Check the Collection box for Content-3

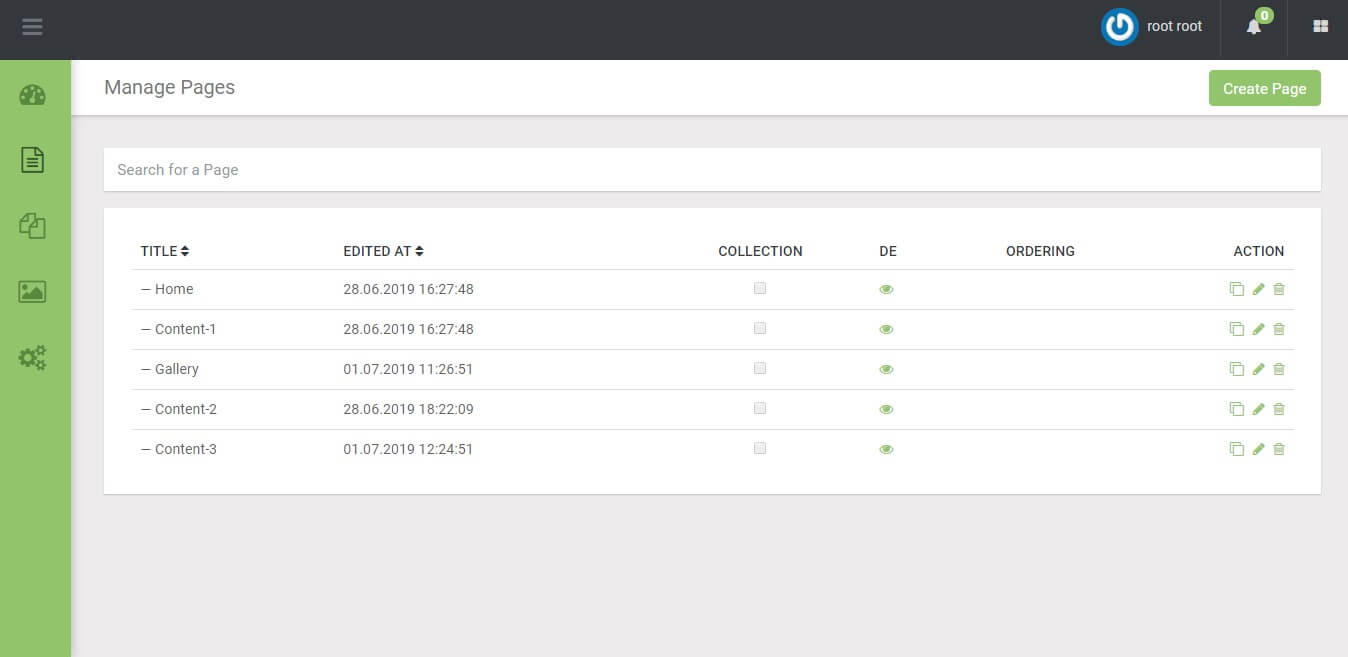[x=760, y=448]
